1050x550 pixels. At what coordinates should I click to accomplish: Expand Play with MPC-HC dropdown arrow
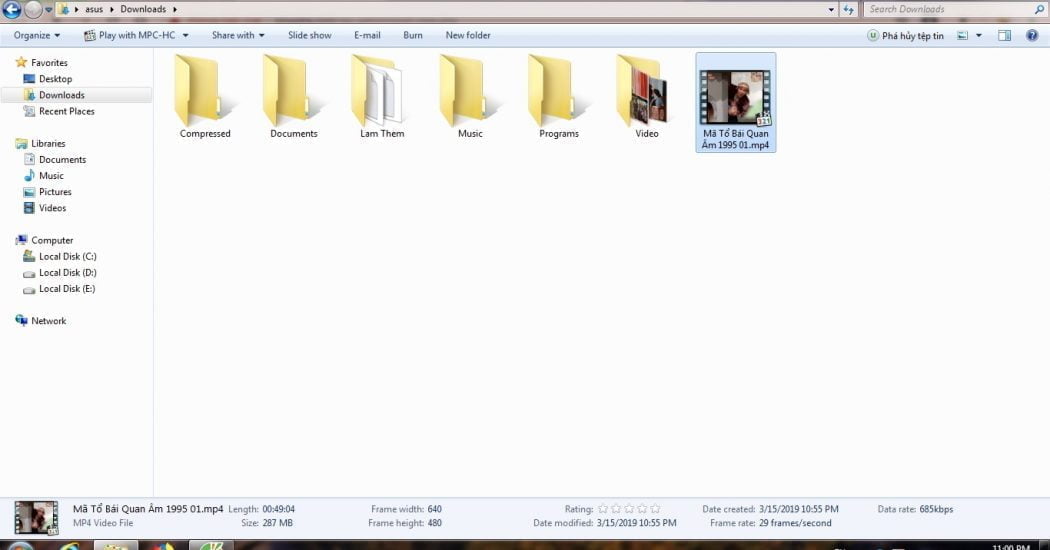click(185, 36)
